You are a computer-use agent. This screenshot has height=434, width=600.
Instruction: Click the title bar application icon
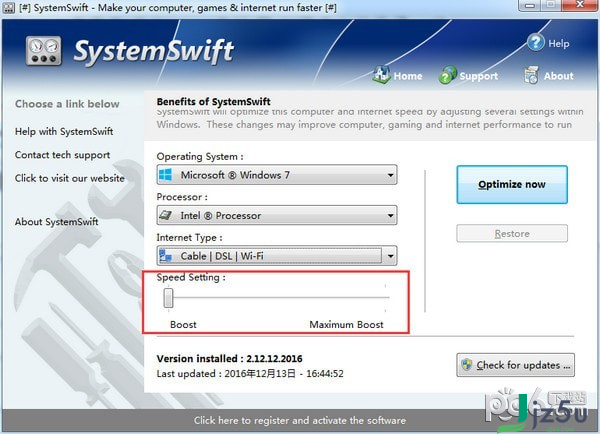[8, 7]
